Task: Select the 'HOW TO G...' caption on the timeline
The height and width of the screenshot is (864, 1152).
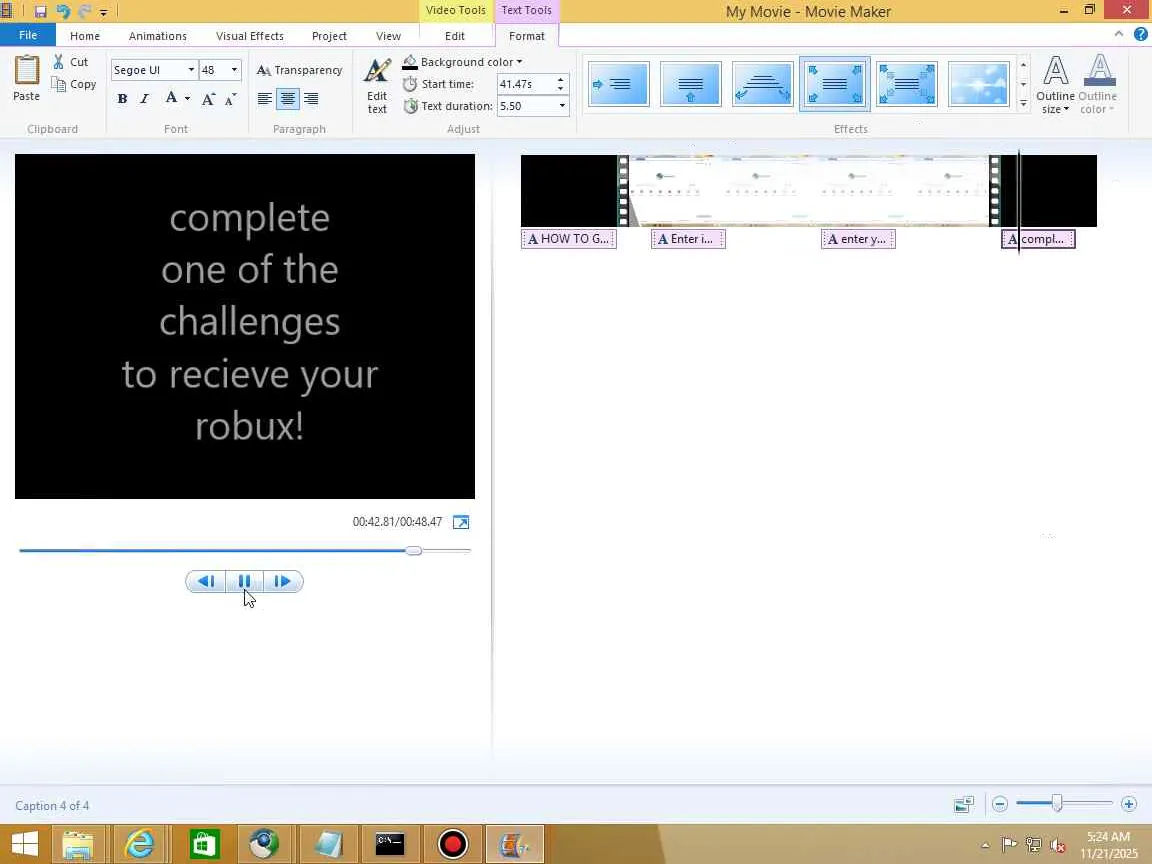Action: (x=569, y=239)
